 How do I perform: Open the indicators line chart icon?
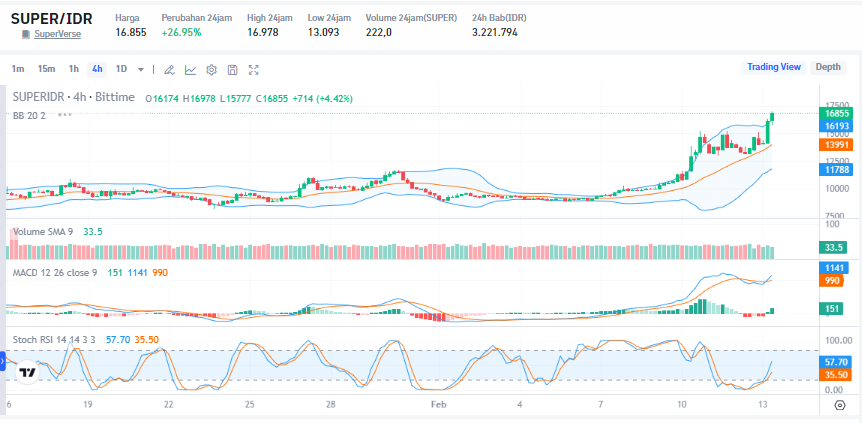190,70
